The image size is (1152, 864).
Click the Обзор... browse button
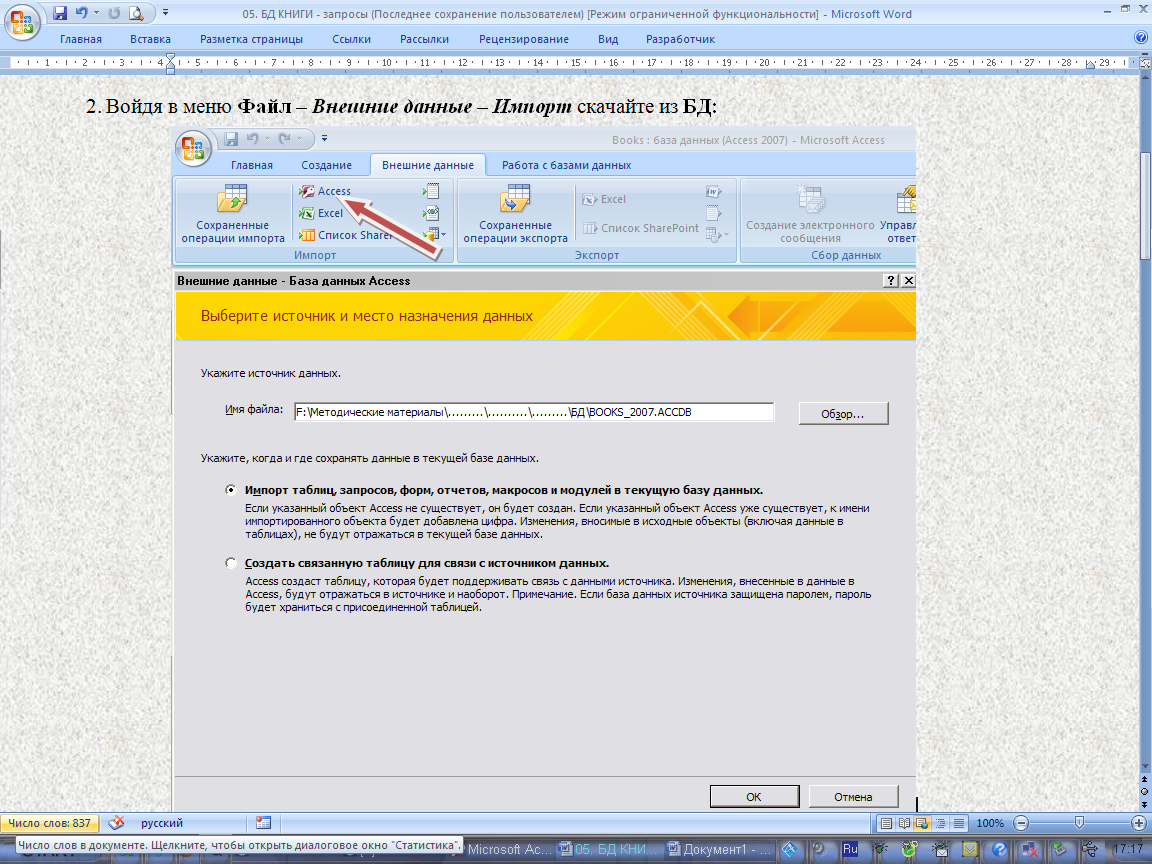click(843, 414)
